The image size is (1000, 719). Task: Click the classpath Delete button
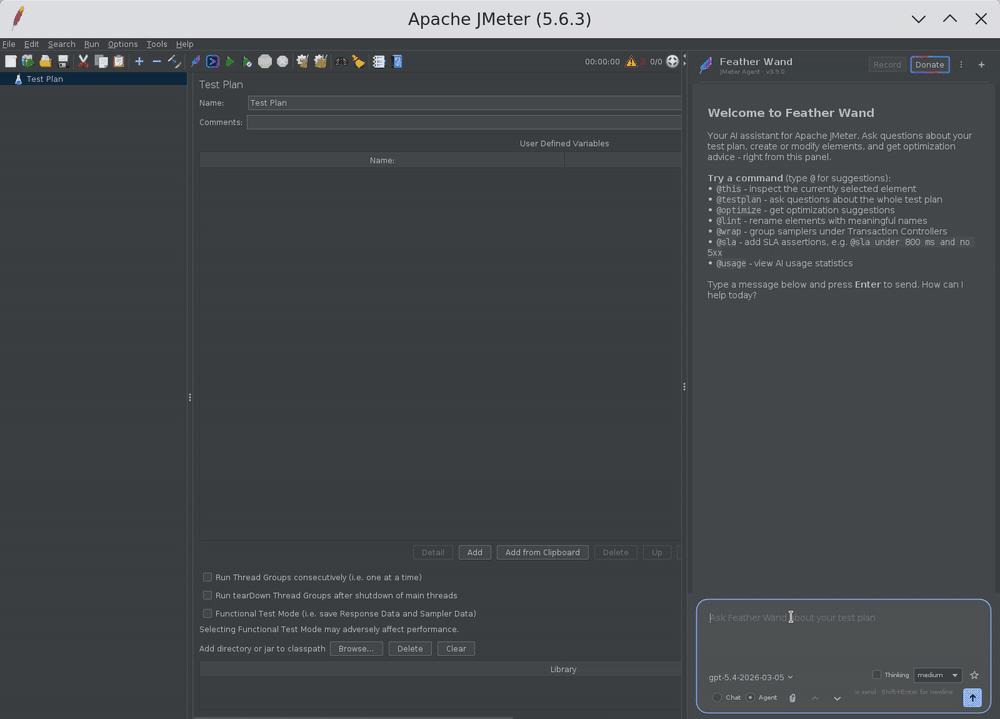click(409, 648)
